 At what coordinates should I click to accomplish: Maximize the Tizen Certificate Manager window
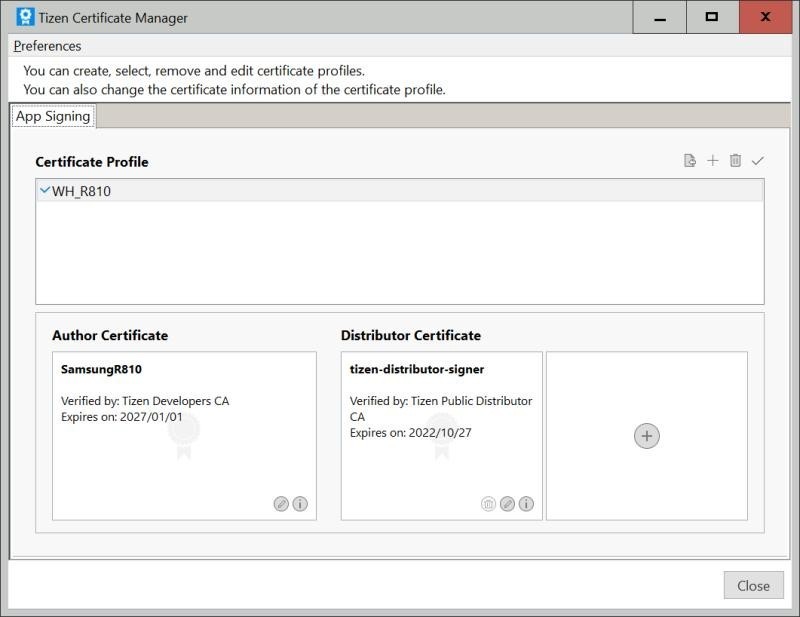coord(712,17)
